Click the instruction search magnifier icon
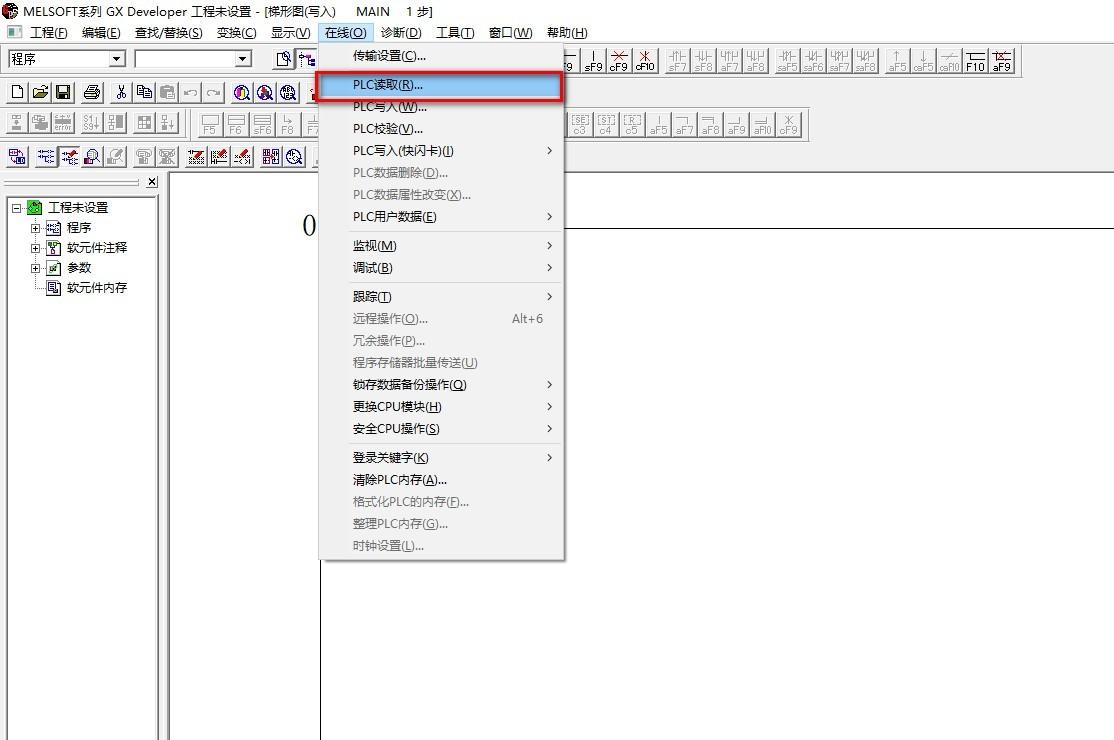 coord(265,92)
